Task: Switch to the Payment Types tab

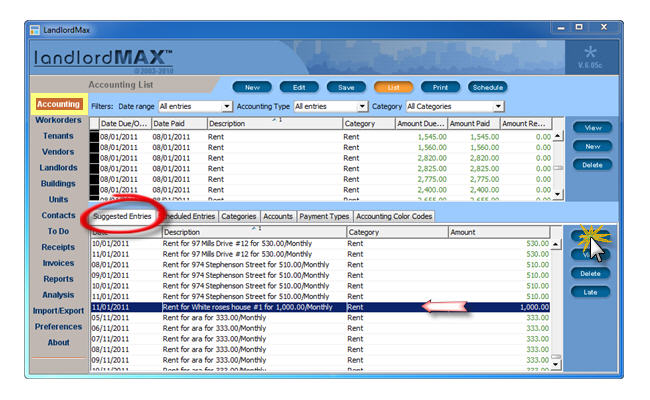Action: point(324,216)
